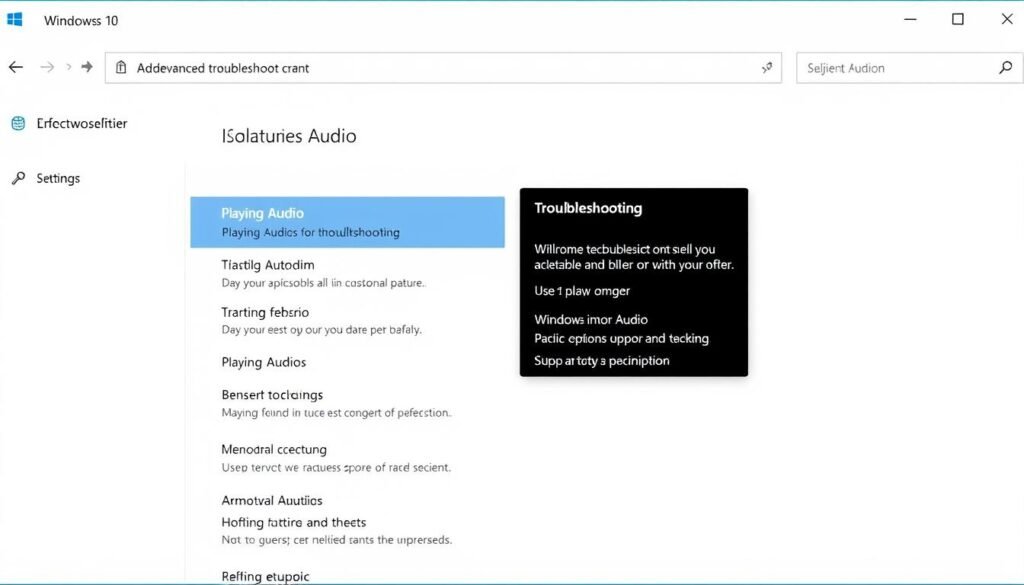The height and width of the screenshot is (585, 1024).
Task: Click the ISolaturies Audio page heading
Action: pos(289,136)
